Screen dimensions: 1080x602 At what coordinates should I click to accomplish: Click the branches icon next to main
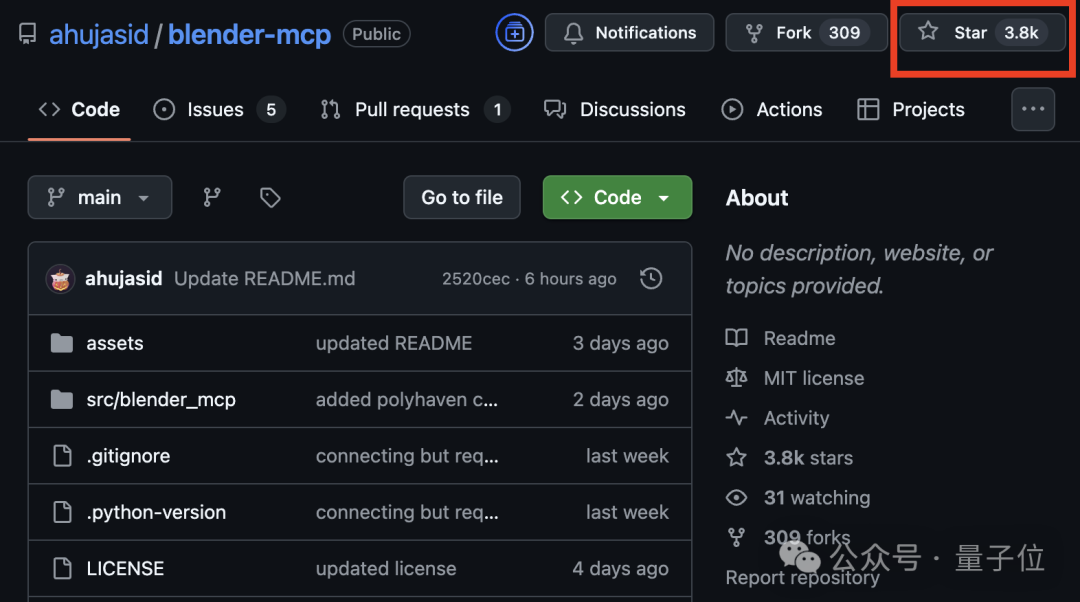pyautogui.click(x=212, y=198)
